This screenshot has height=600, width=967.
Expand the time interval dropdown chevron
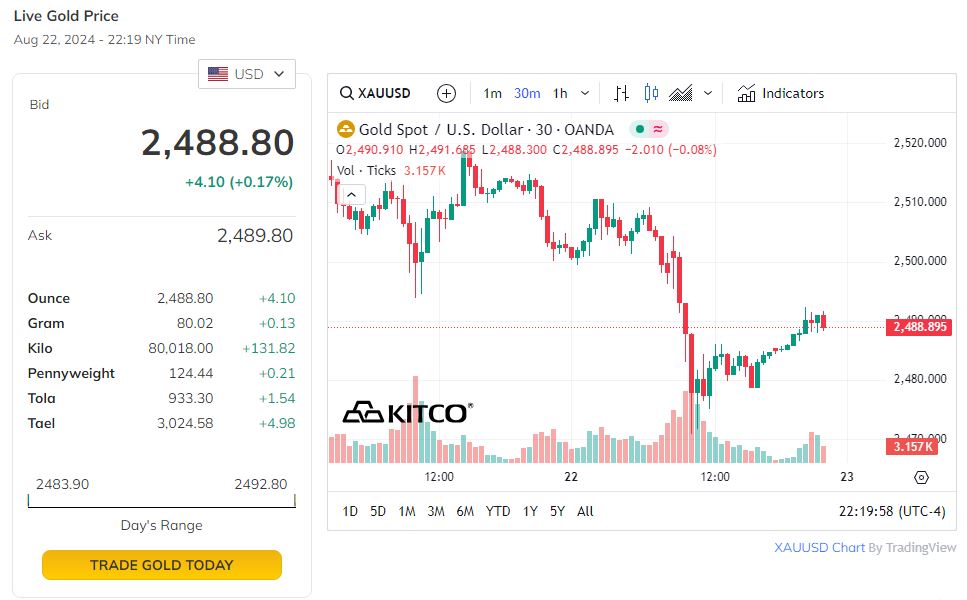click(x=585, y=93)
